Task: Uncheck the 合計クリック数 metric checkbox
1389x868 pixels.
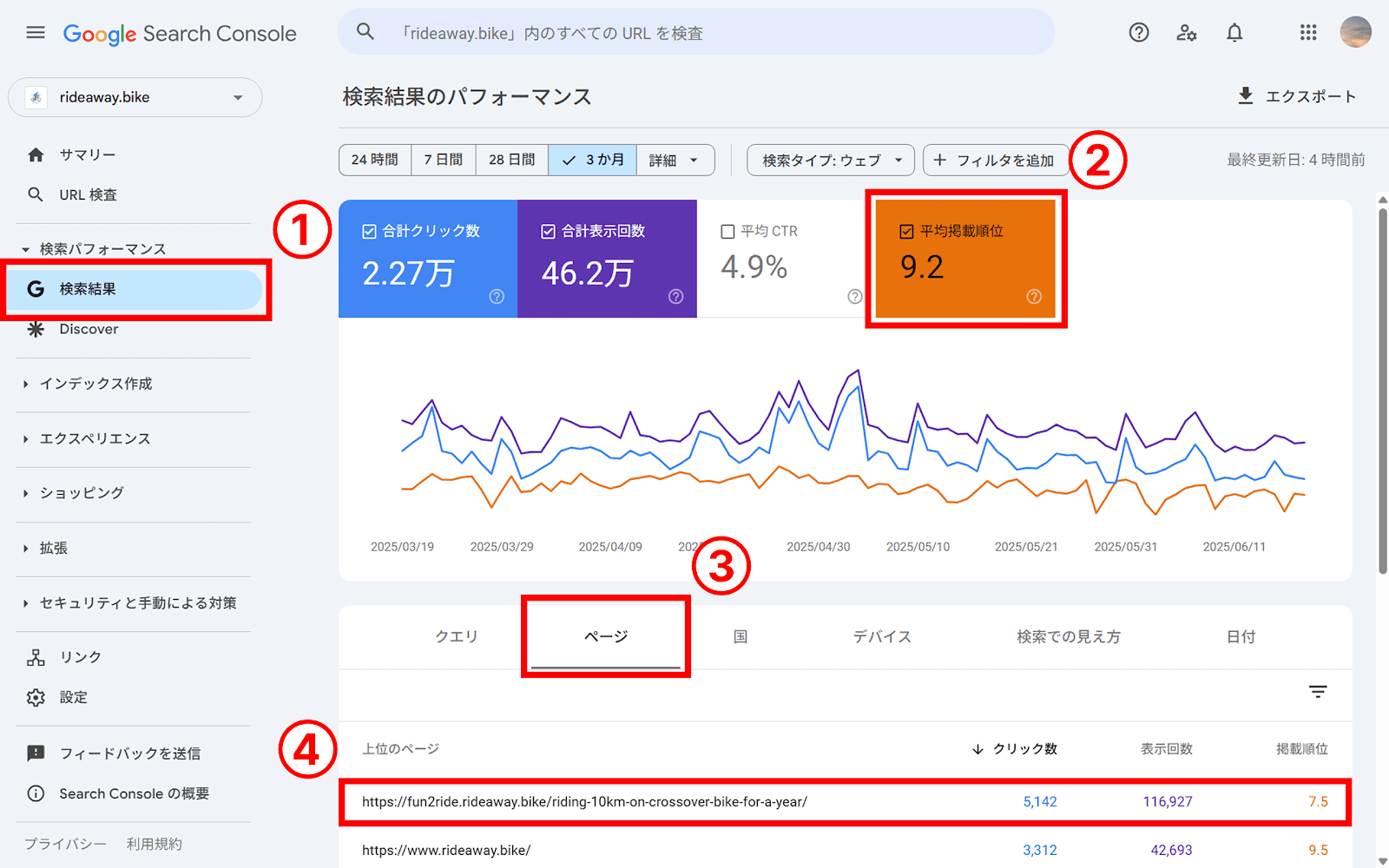Action: tap(368, 230)
